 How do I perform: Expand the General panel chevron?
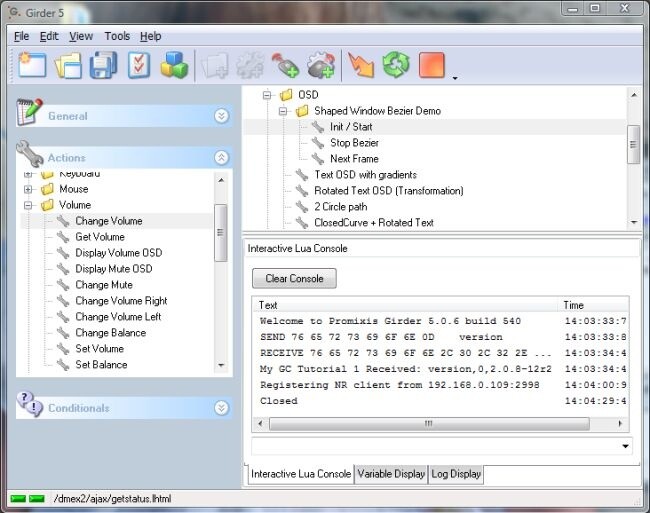[x=221, y=116]
